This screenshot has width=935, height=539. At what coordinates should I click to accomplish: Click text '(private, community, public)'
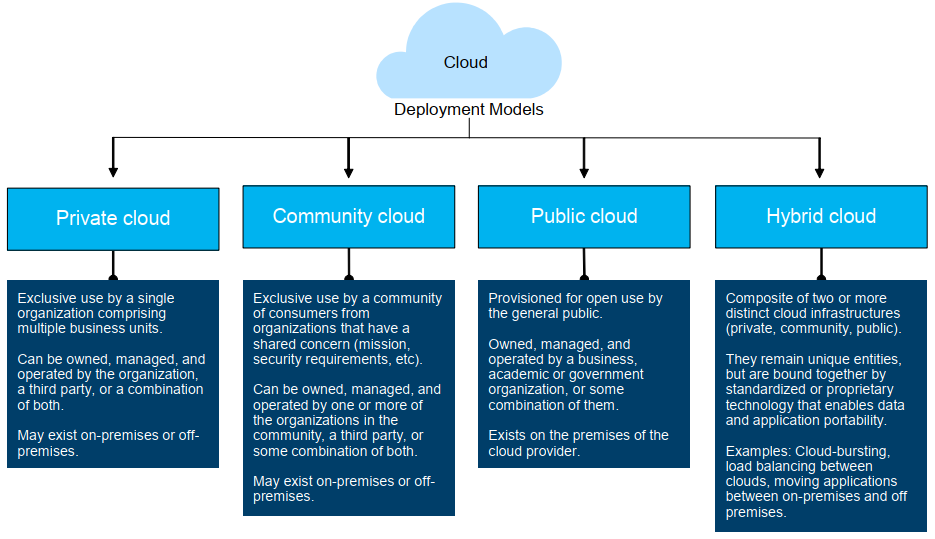click(813, 329)
